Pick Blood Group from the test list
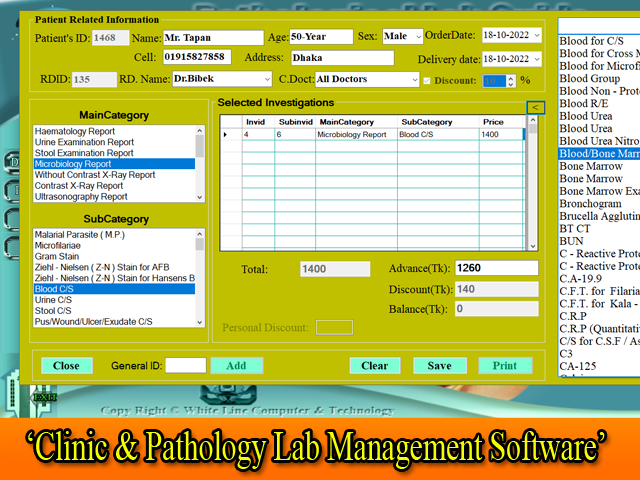Viewport: 640px width, 480px height. click(590, 78)
